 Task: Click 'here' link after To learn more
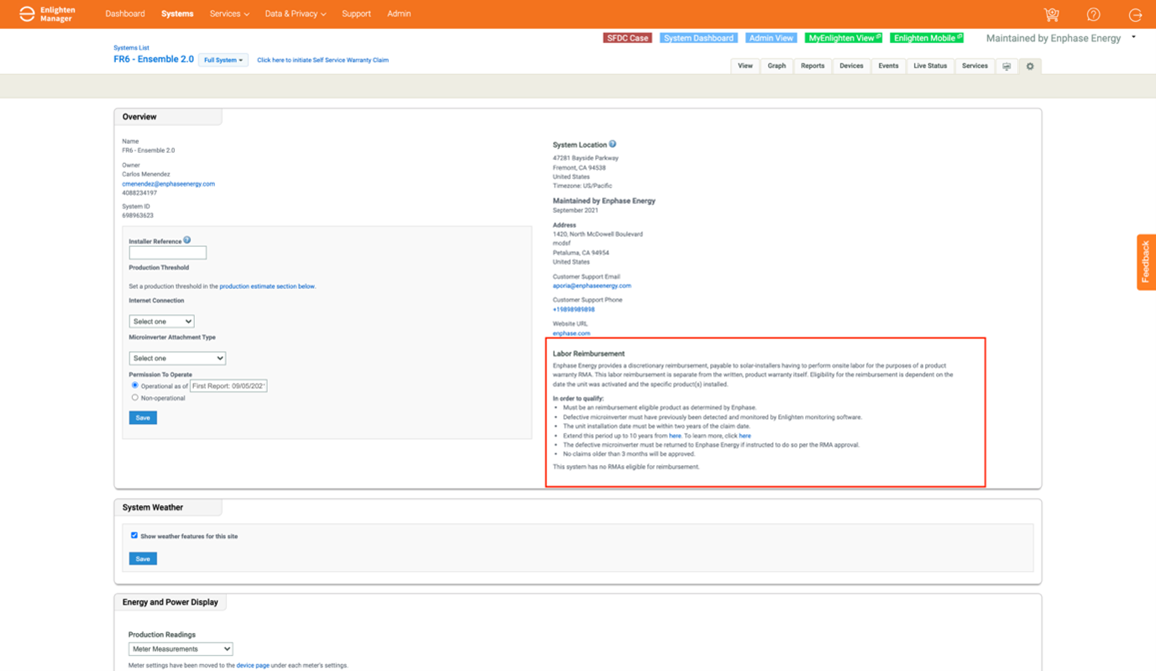click(745, 436)
